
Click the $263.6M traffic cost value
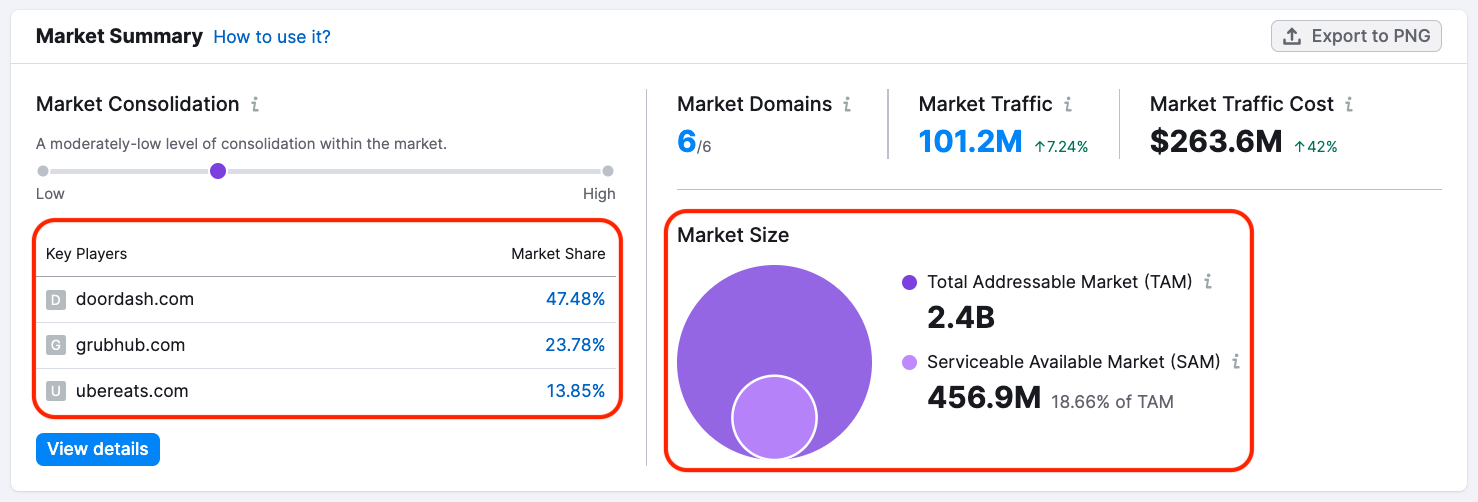pyautogui.click(x=1216, y=142)
